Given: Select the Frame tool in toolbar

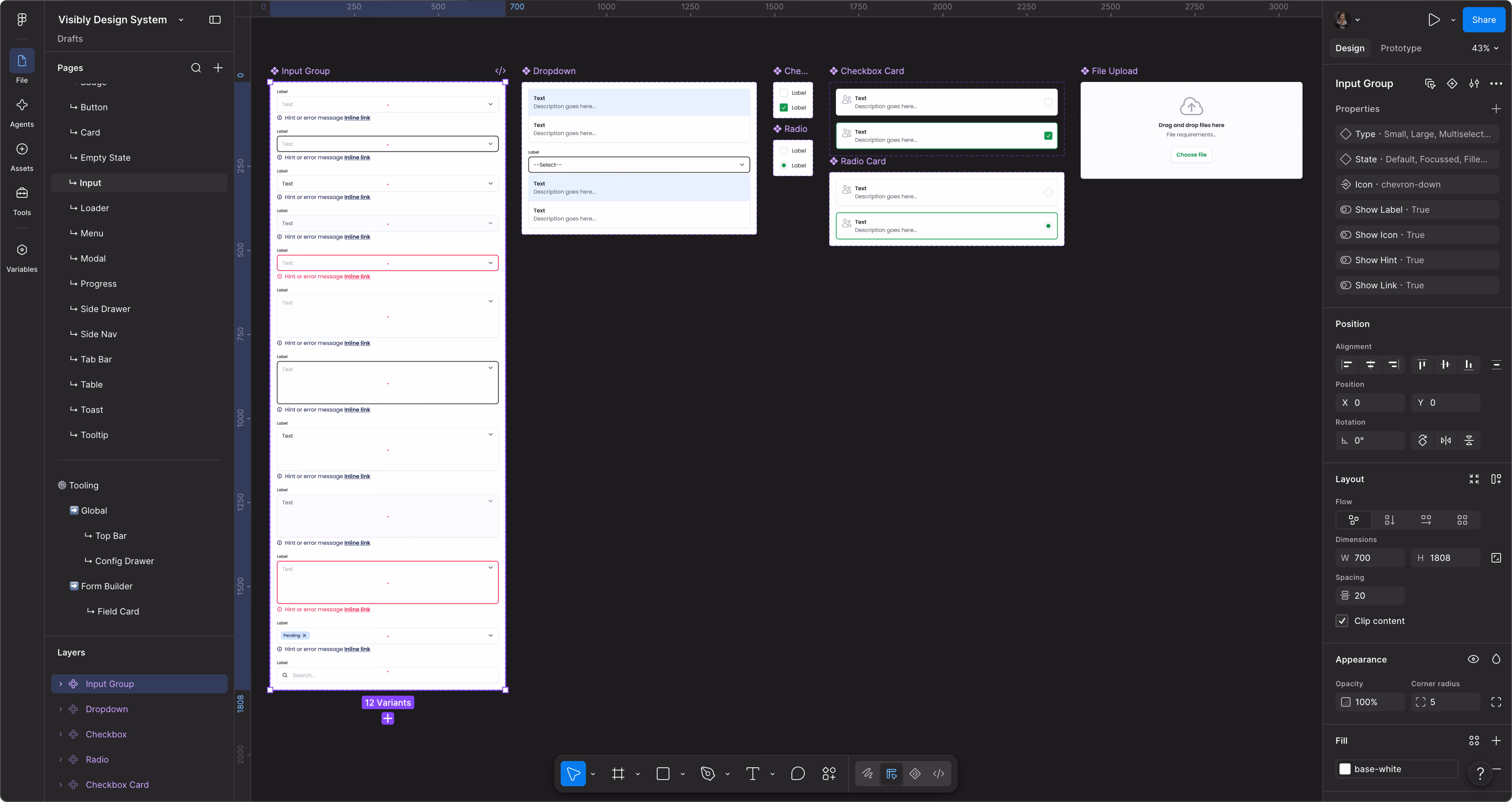Looking at the screenshot, I should 618,774.
